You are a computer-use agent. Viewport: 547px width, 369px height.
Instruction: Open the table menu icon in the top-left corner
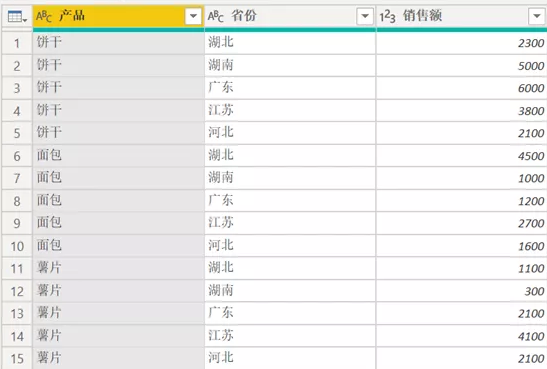coord(17,16)
